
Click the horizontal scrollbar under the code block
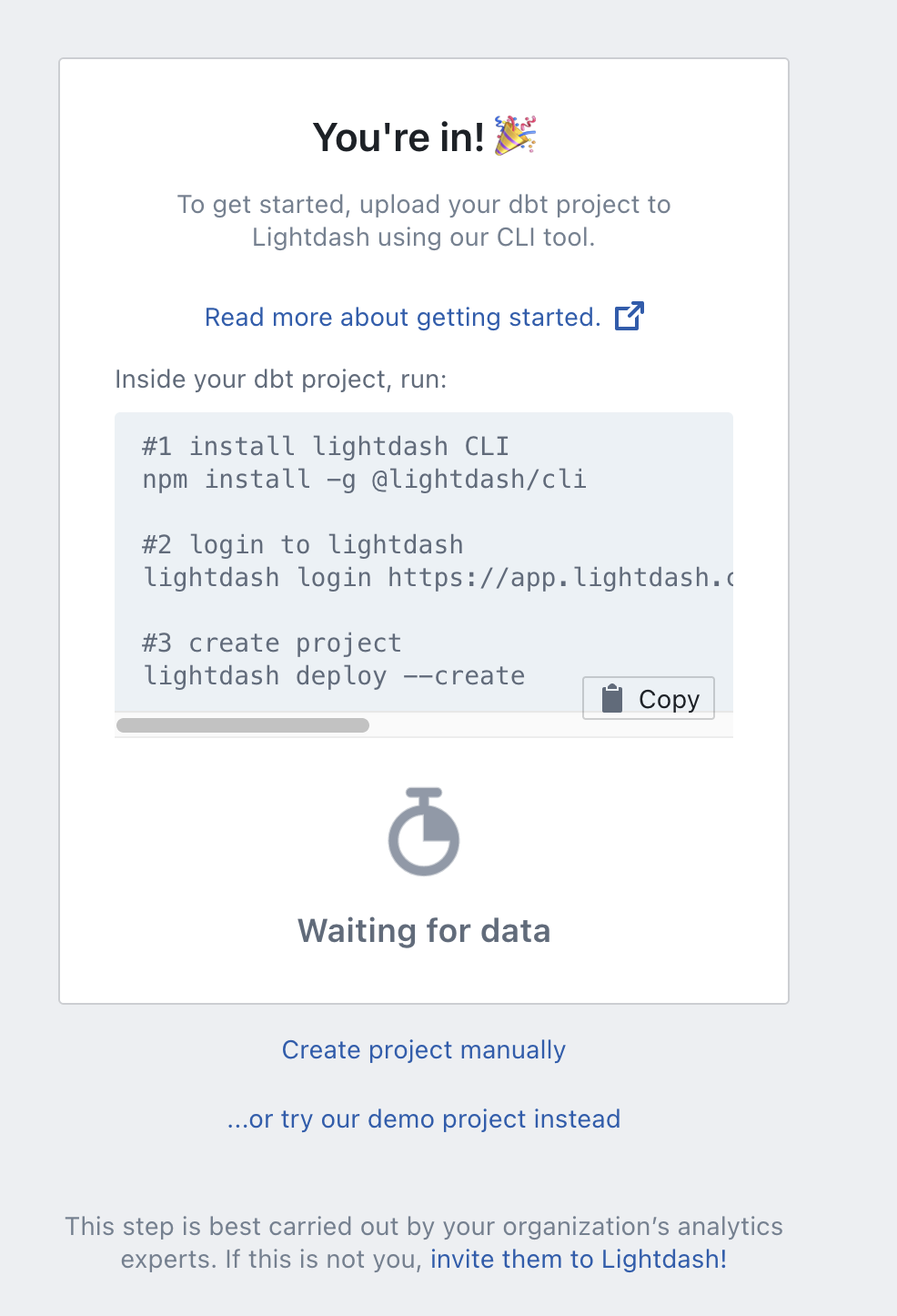click(x=242, y=725)
